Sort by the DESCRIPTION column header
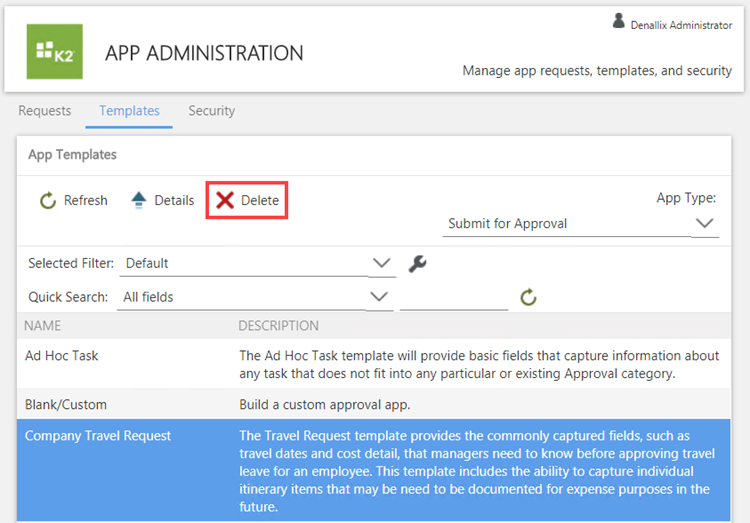Image resolution: width=750 pixels, height=523 pixels. click(x=278, y=326)
